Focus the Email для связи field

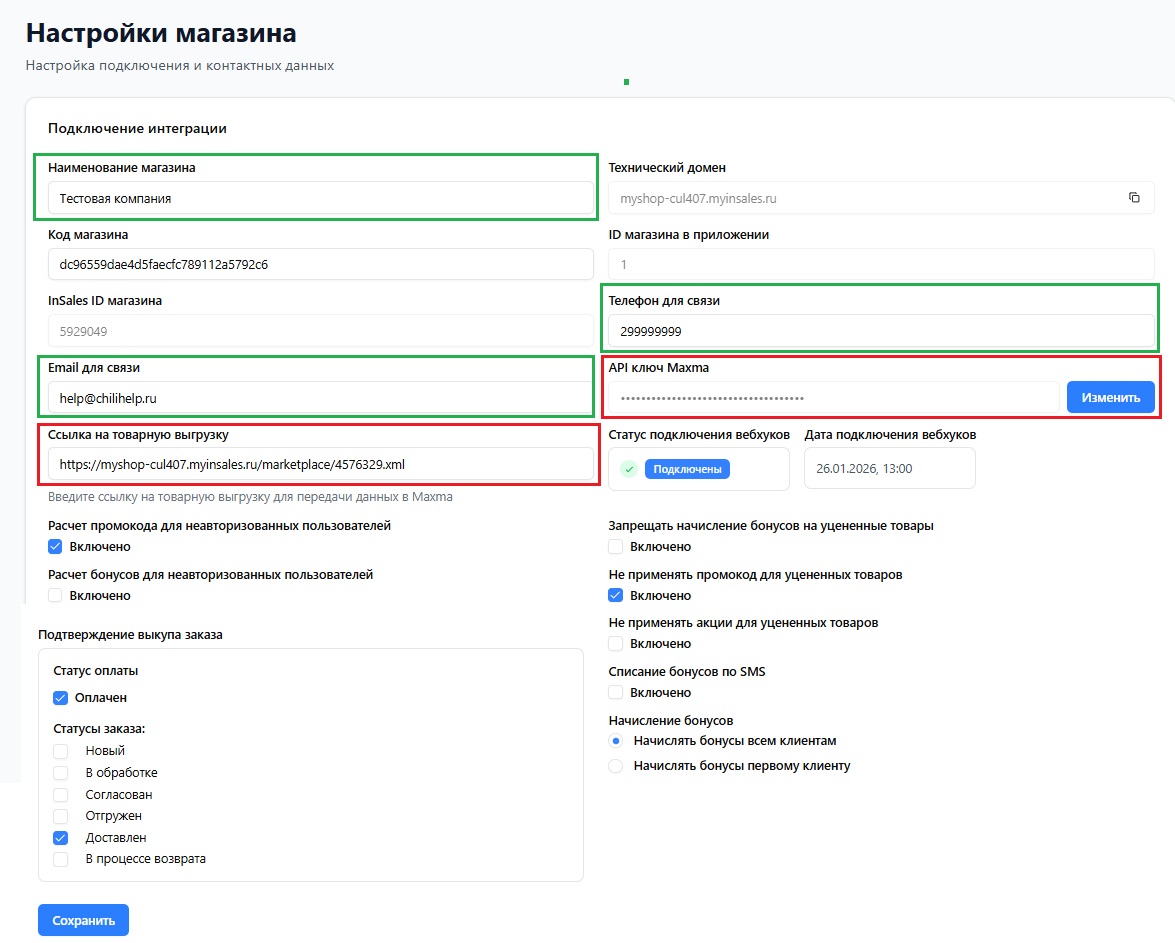320,398
